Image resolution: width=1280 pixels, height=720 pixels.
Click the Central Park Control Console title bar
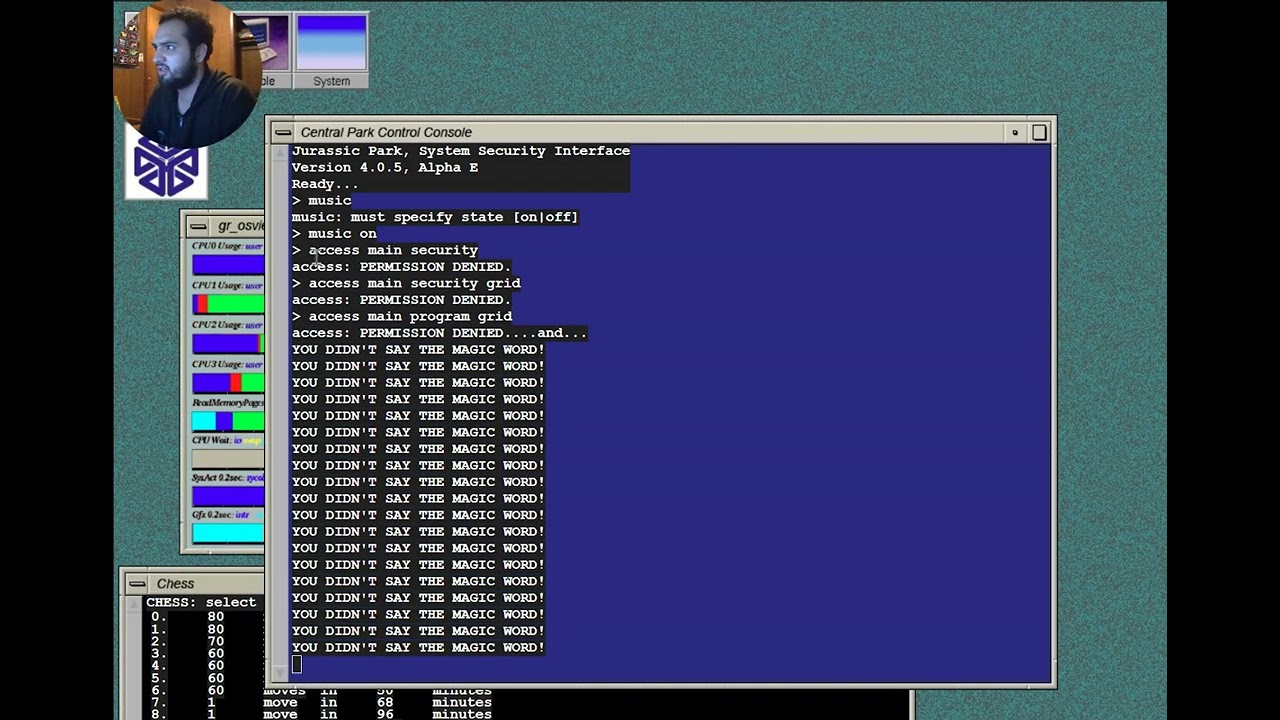[x=649, y=132]
